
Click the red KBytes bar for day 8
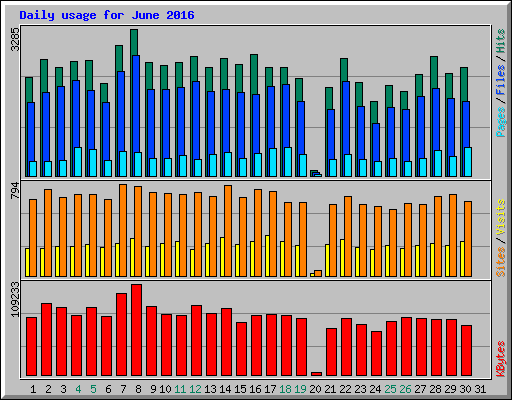click(136, 330)
